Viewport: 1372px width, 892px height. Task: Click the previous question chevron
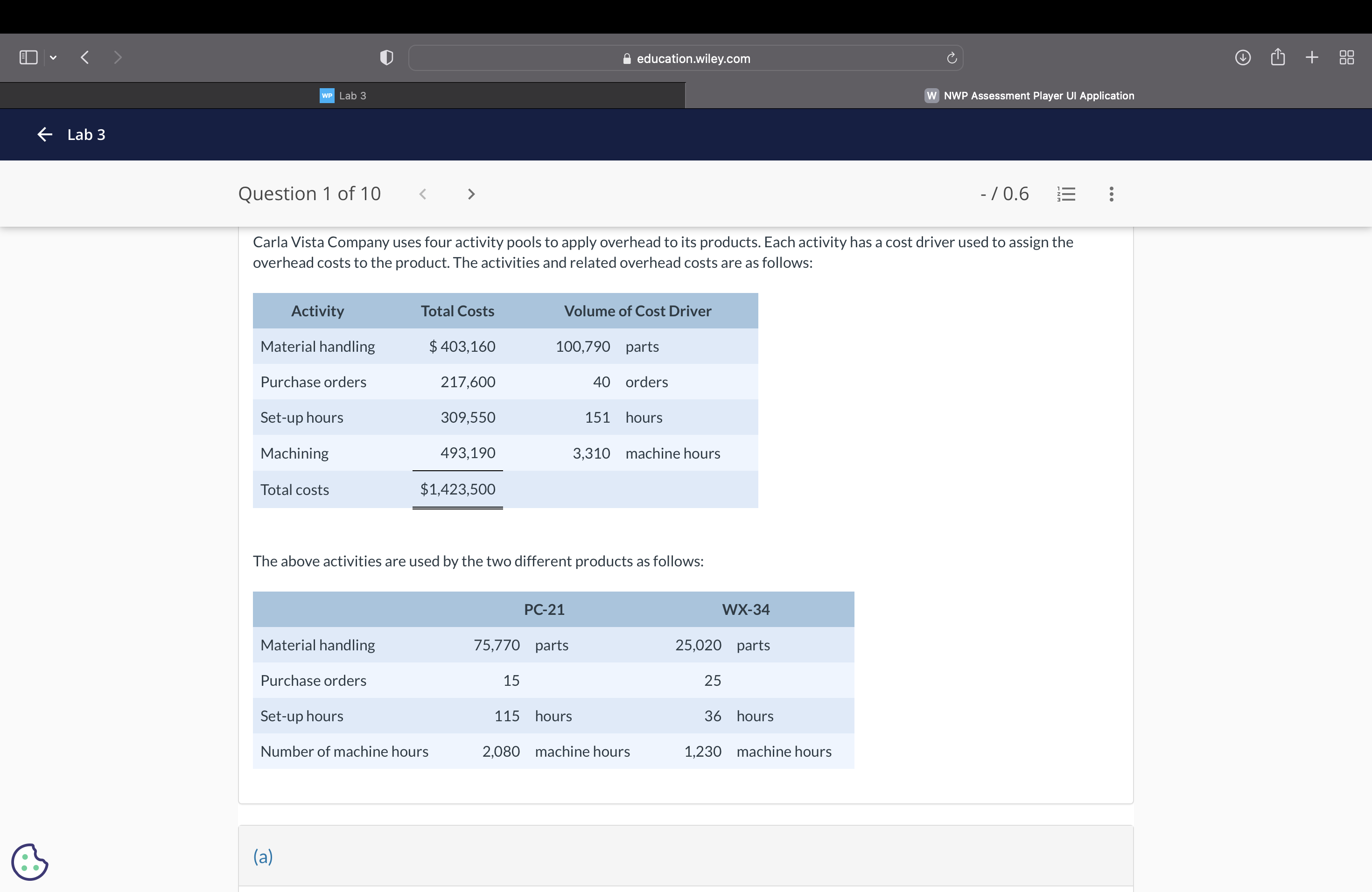click(422, 194)
